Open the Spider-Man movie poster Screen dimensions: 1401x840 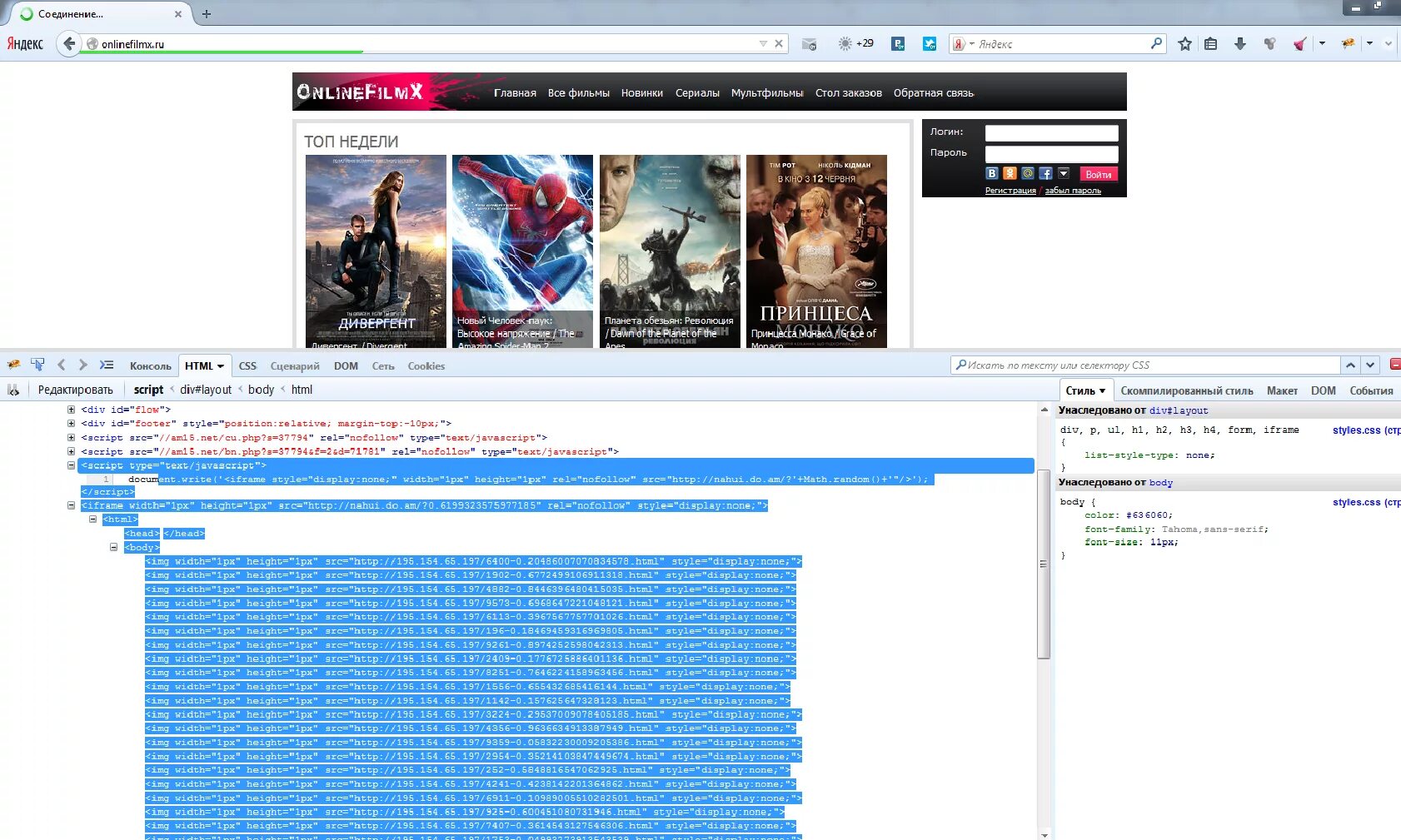[522, 251]
